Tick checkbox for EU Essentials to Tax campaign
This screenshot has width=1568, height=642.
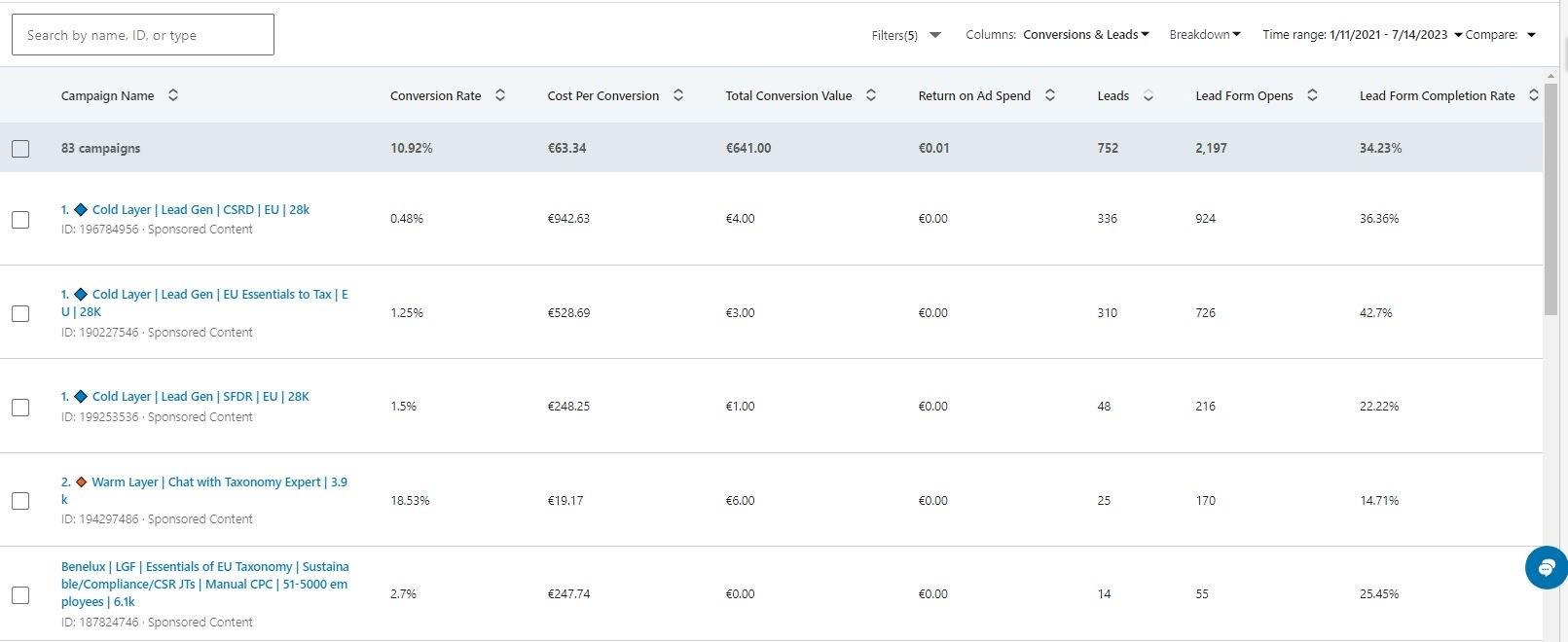pyautogui.click(x=20, y=313)
